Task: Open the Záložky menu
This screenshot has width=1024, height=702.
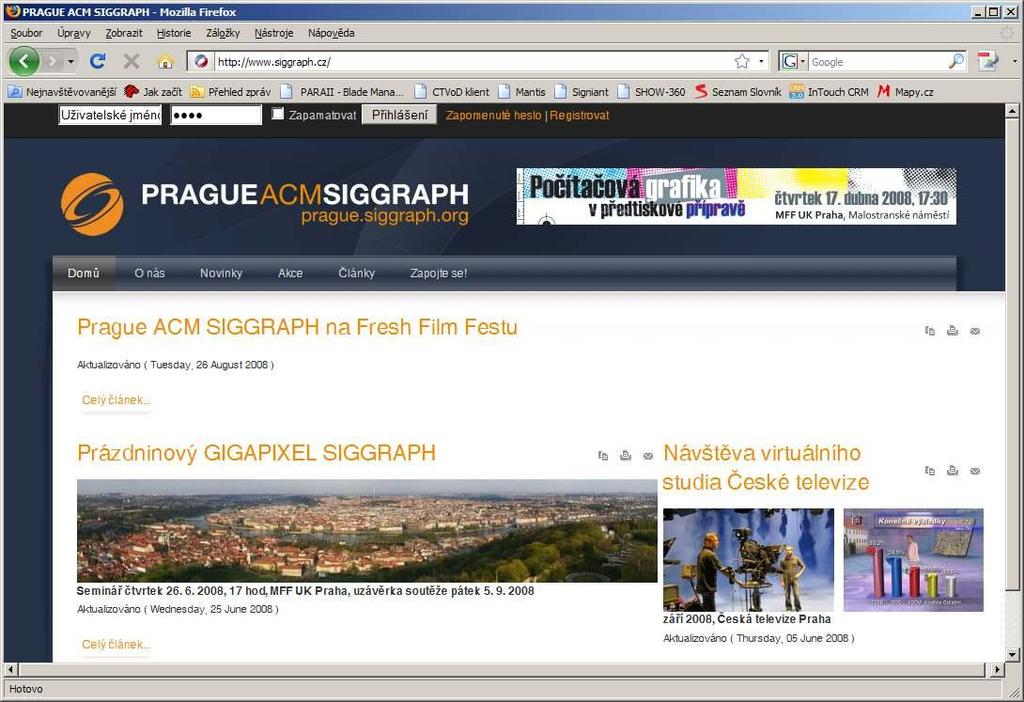Action: pyautogui.click(x=223, y=33)
